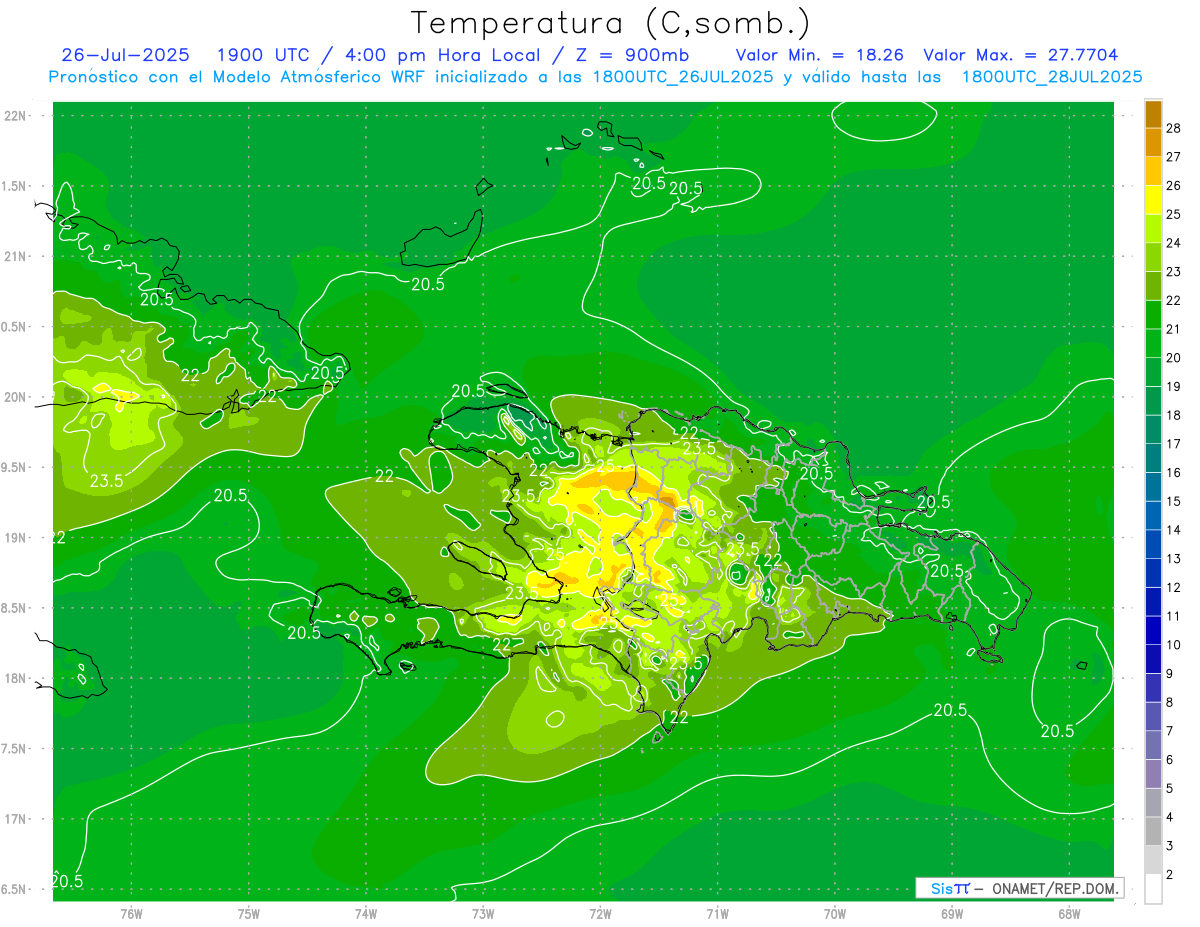Click the yellow swatch between legend 25 and 26
Screen dimensions: 1200x927
1153,200
